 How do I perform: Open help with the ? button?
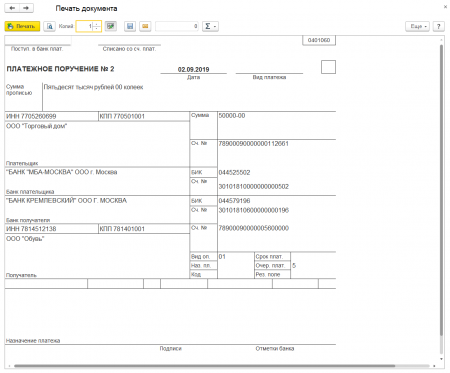(439, 26)
